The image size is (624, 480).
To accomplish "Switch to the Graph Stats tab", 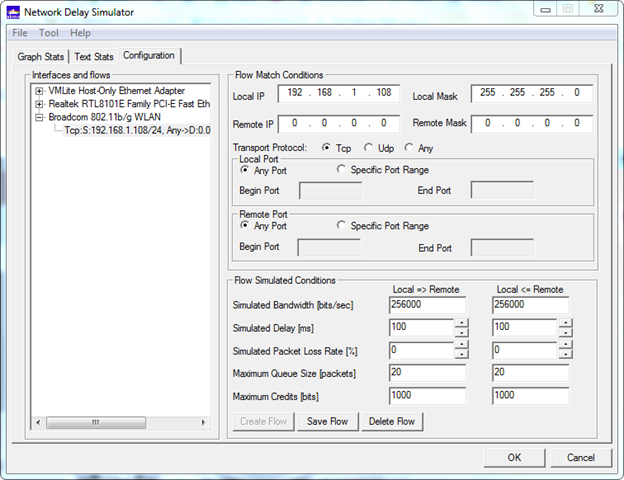I will coord(41,56).
